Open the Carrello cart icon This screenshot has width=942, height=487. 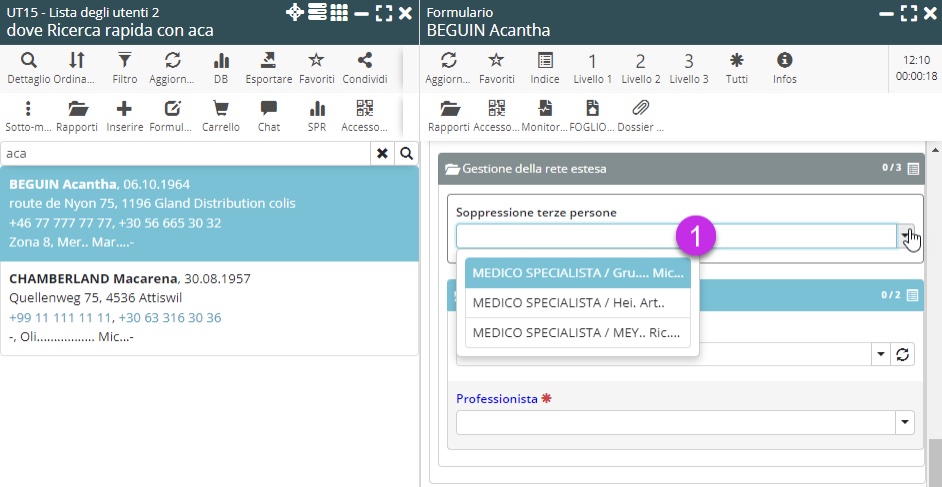(221, 115)
